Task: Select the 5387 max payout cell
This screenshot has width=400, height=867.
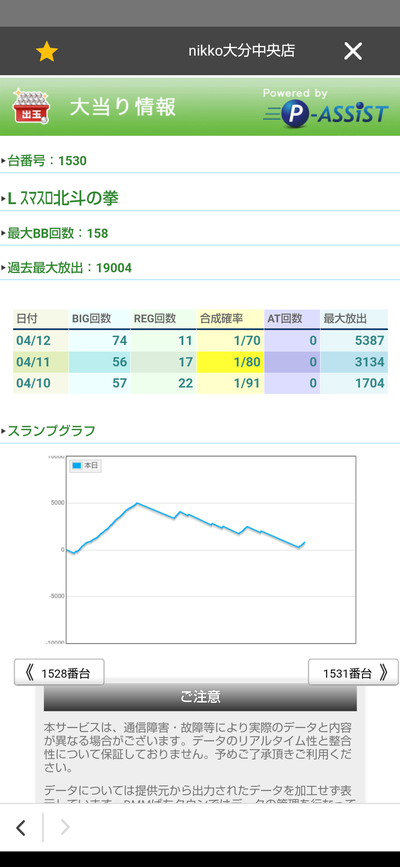Action: (x=354, y=341)
